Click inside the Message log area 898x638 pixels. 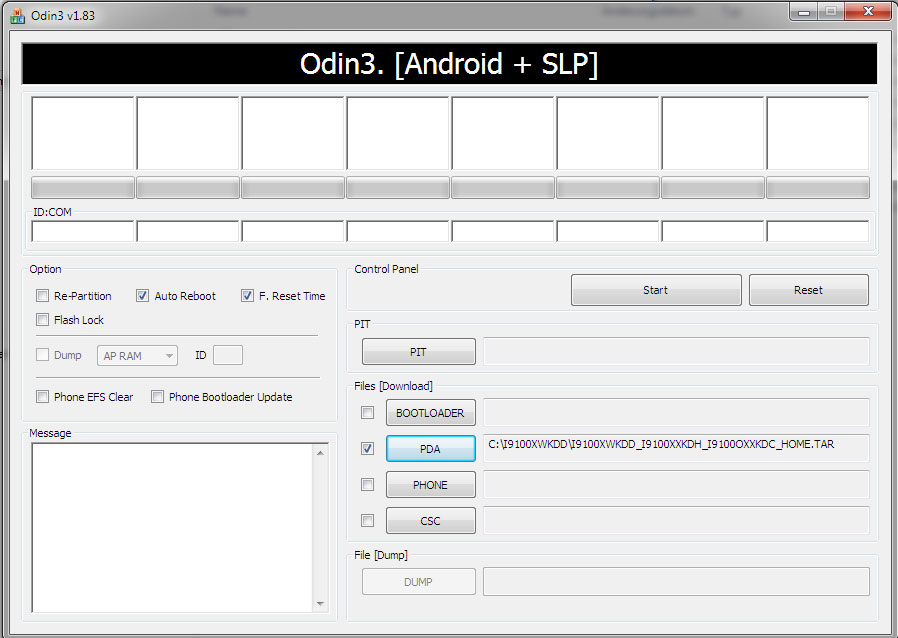[172, 527]
